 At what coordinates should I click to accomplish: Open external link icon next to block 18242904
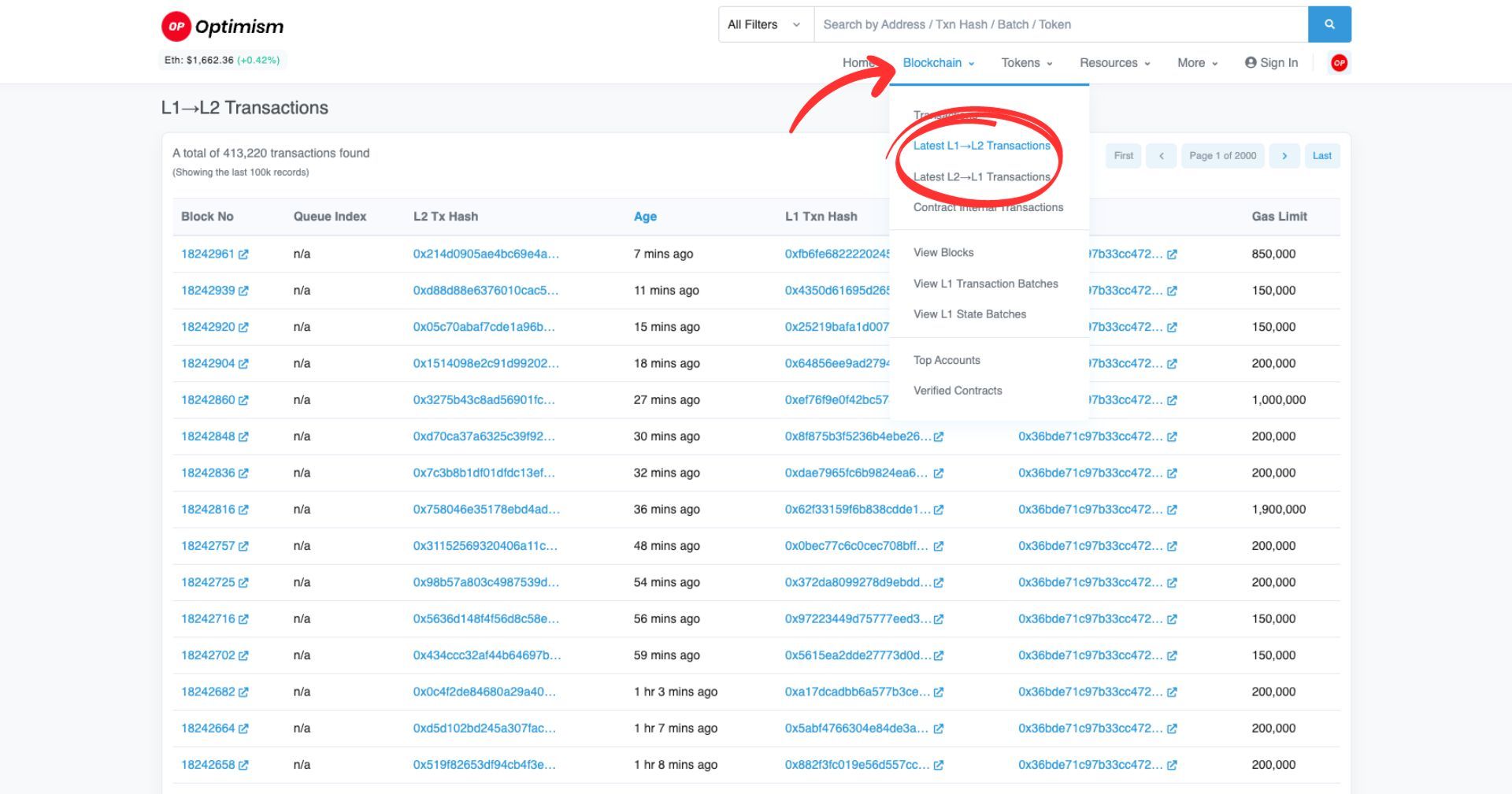click(x=243, y=364)
